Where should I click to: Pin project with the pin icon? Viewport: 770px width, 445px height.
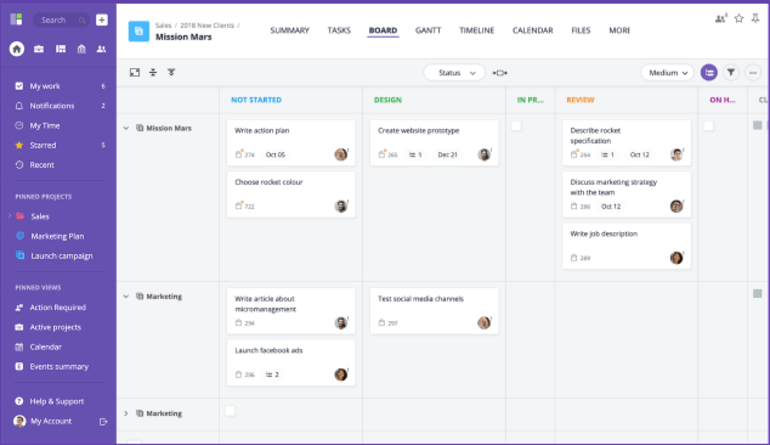(x=755, y=19)
